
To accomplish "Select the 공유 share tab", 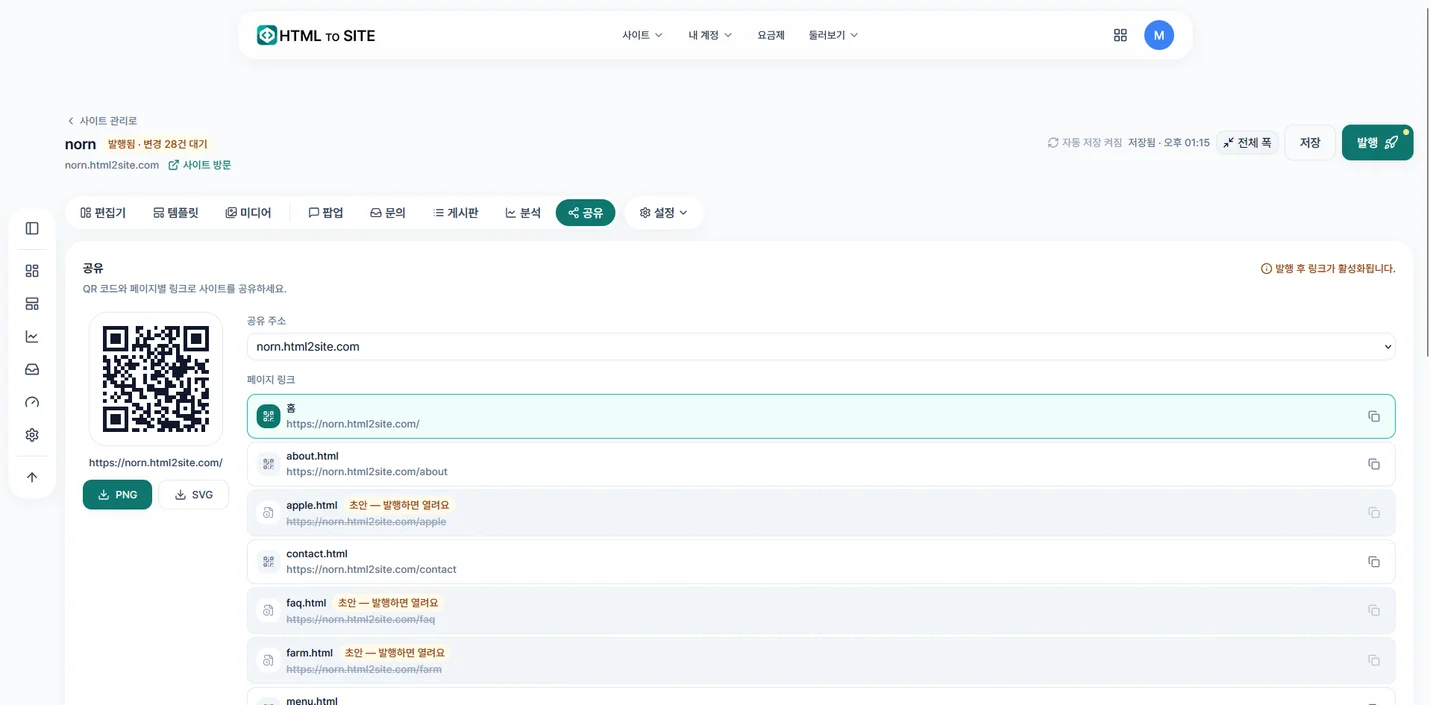I will tap(585, 213).
